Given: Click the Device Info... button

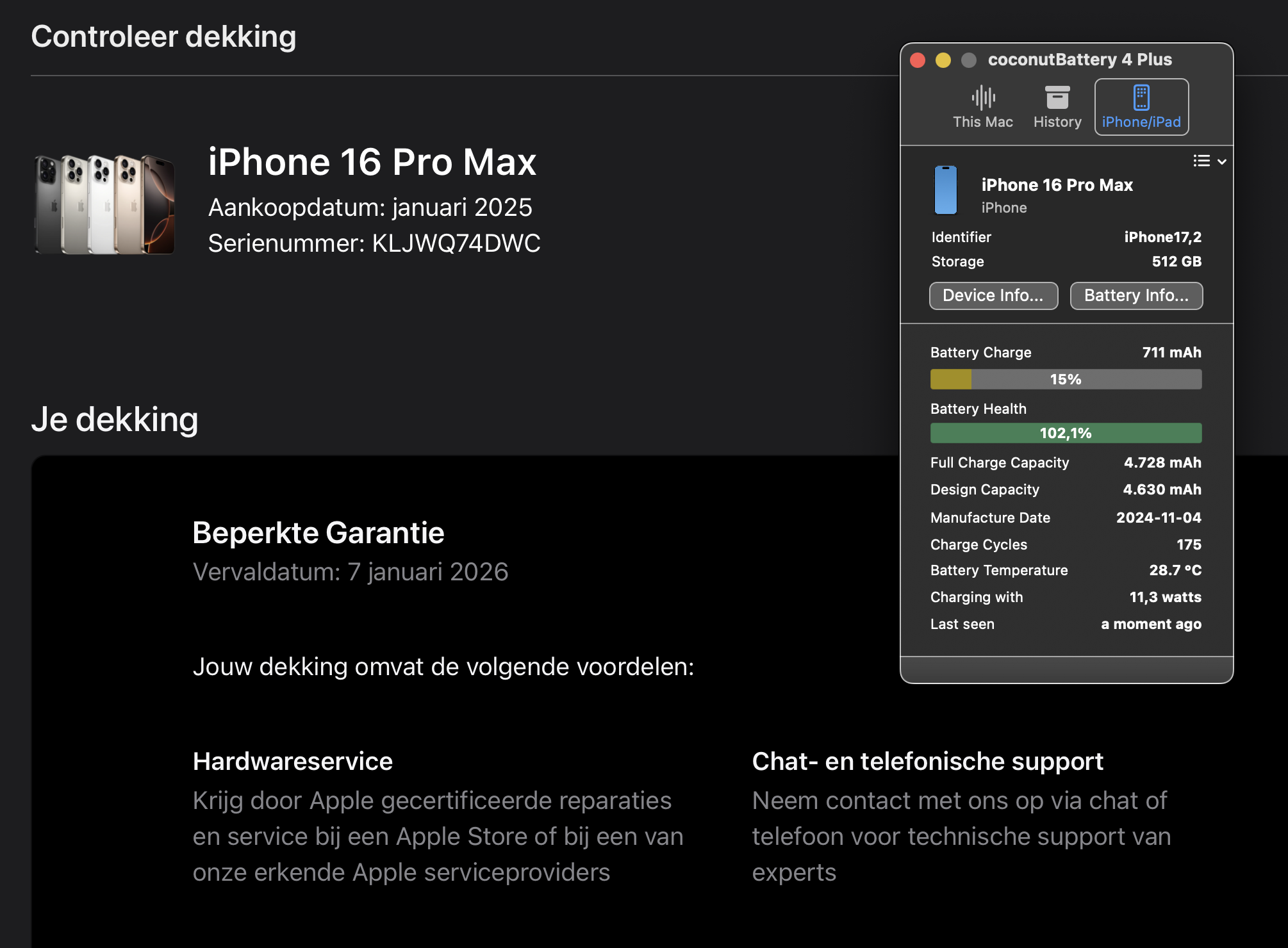Looking at the screenshot, I should [x=993, y=295].
